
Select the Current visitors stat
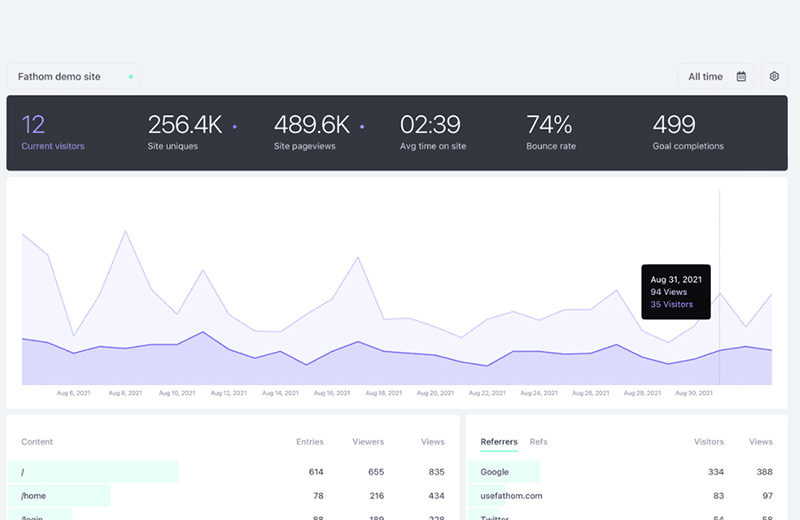(53, 133)
